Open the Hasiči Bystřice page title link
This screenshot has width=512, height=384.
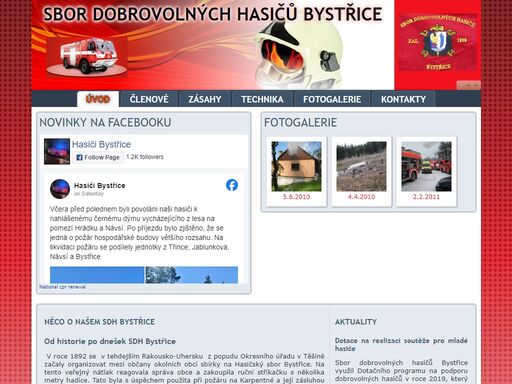coord(101,144)
